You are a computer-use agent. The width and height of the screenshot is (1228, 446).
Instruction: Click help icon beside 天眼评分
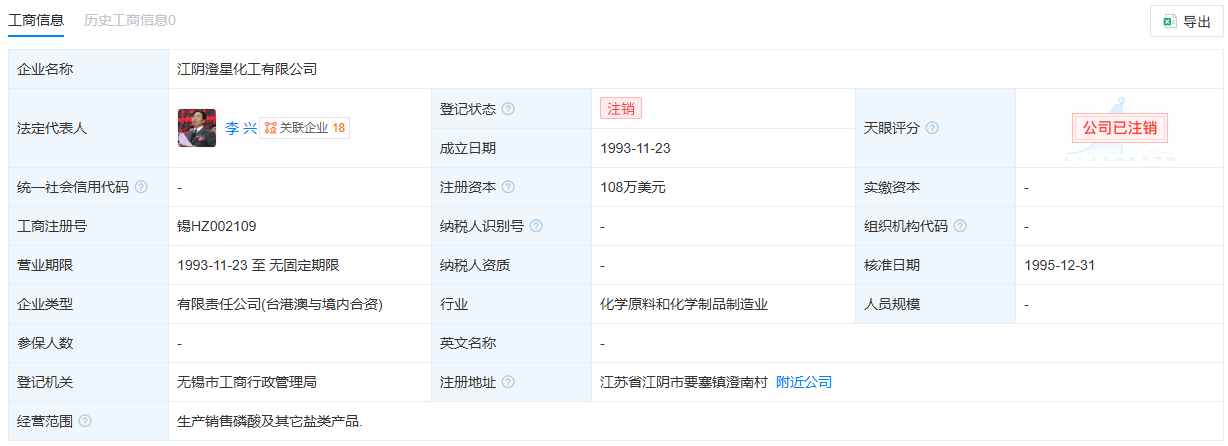(x=932, y=128)
